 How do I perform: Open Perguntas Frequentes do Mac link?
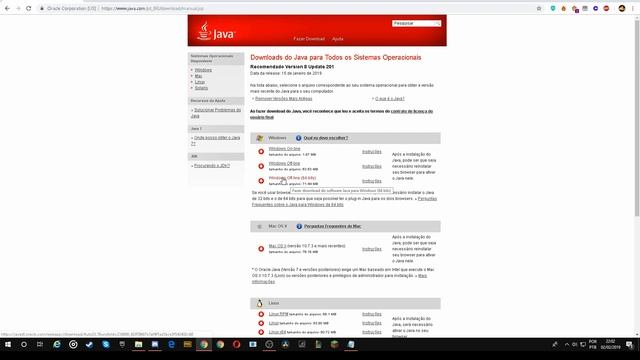coord(332,226)
